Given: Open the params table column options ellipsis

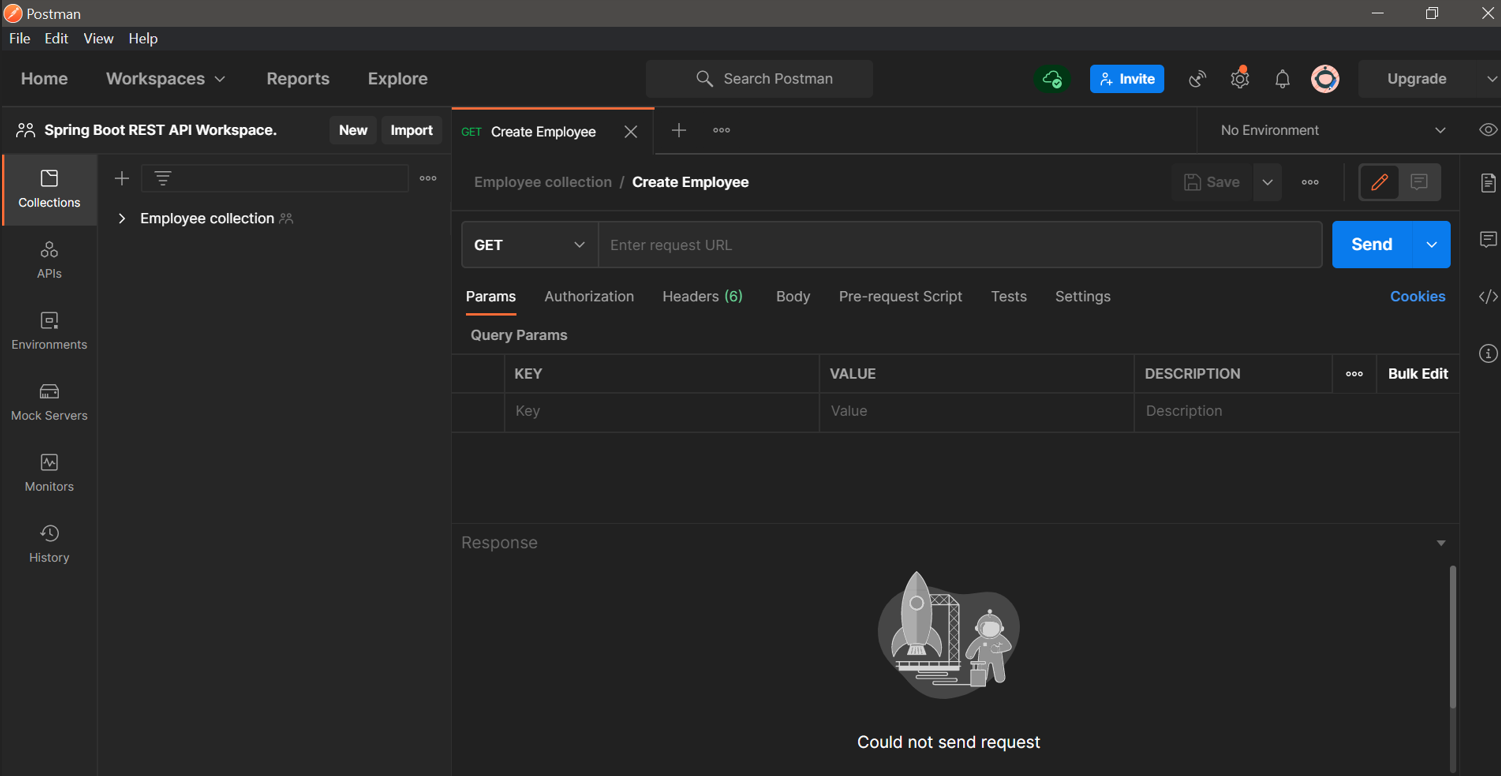Looking at the screenshot, I should pyautogui.click(x=1354, y=374).
